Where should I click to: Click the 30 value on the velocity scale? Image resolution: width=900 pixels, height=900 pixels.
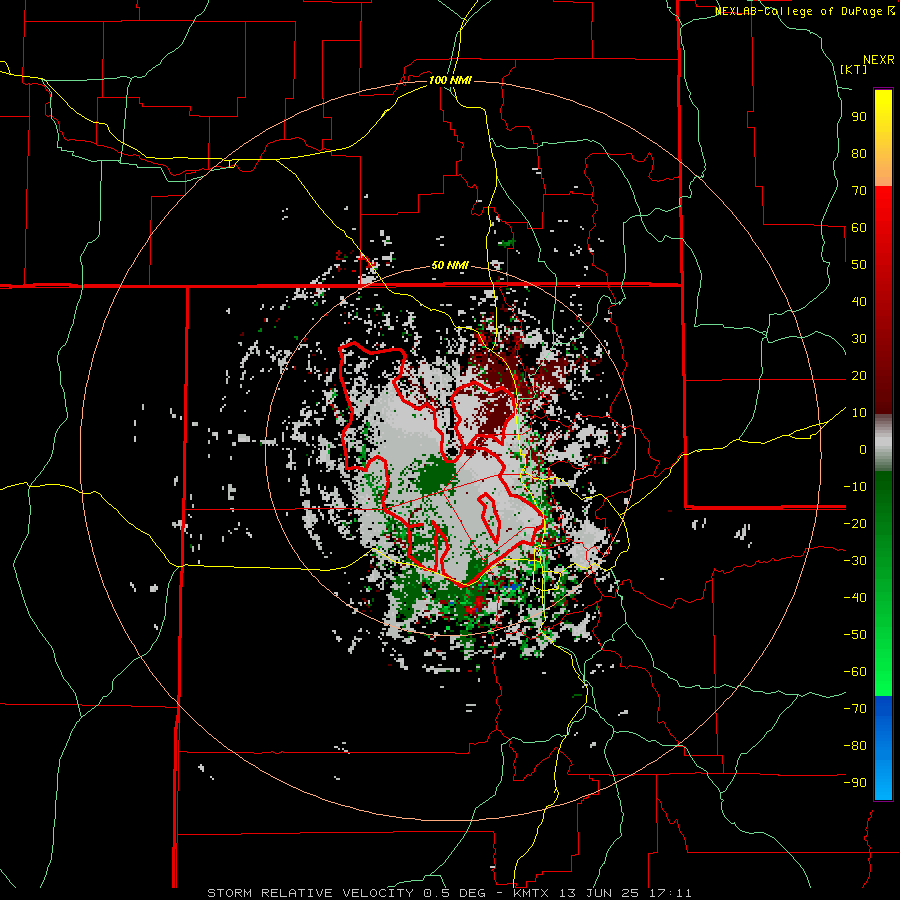(859, 339)
